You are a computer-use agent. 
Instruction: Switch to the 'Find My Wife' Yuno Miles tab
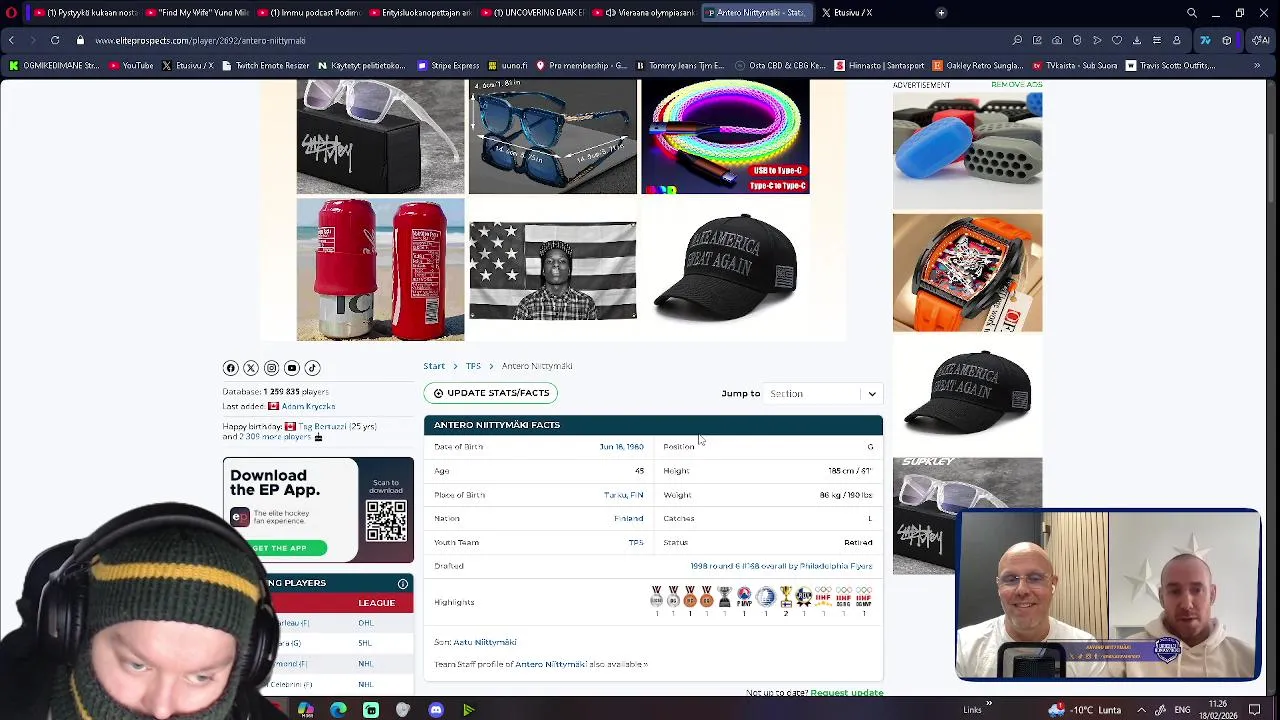click(x=196, y=13)
